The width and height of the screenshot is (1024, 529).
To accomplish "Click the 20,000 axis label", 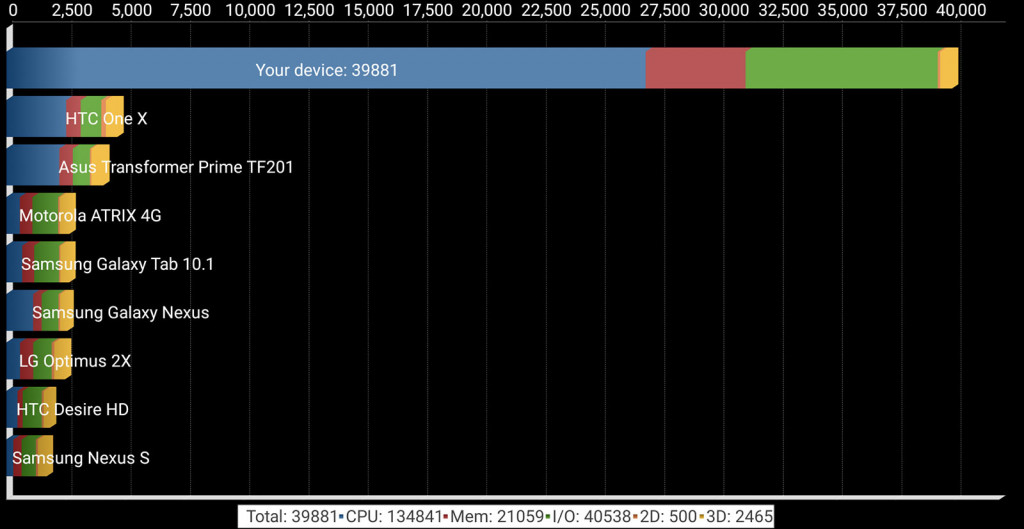I will [x=486, y=11].
